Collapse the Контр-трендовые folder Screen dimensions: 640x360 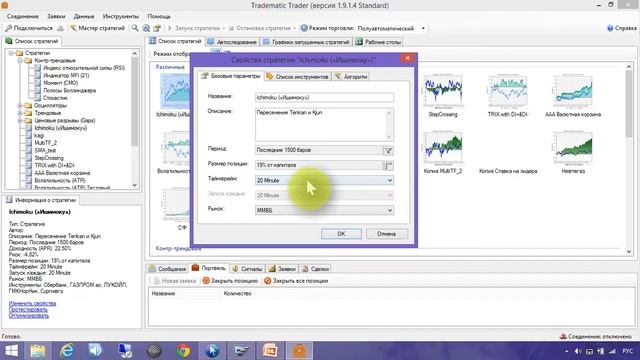20,60
